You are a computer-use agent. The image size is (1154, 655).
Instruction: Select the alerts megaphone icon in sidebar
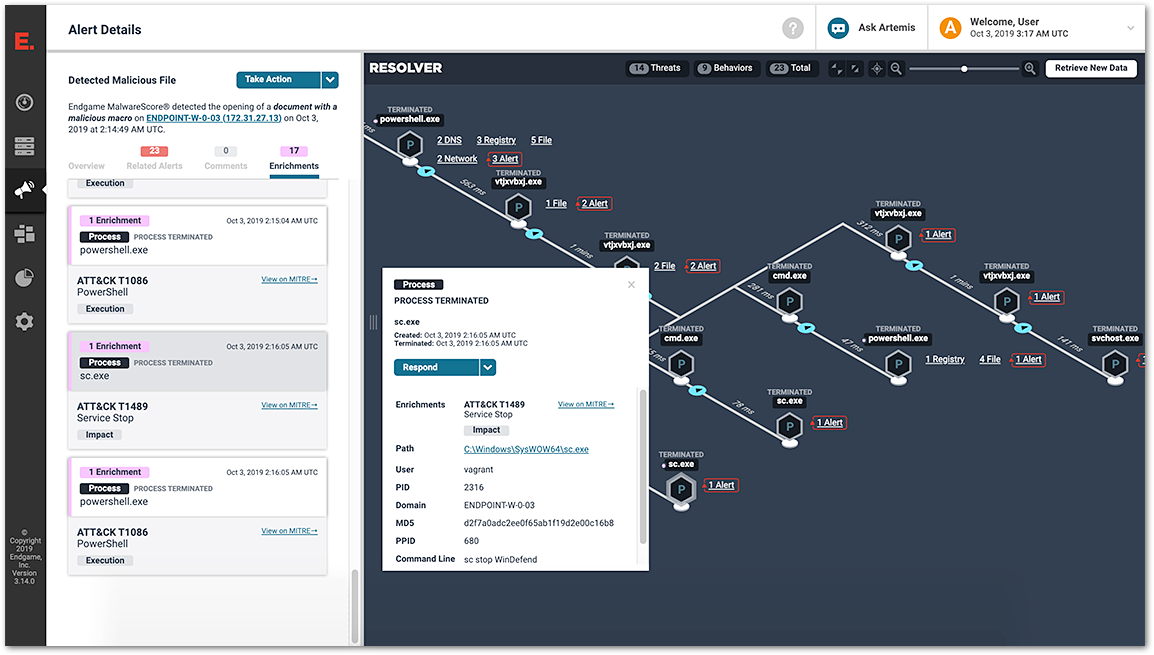tap(24, 189)
